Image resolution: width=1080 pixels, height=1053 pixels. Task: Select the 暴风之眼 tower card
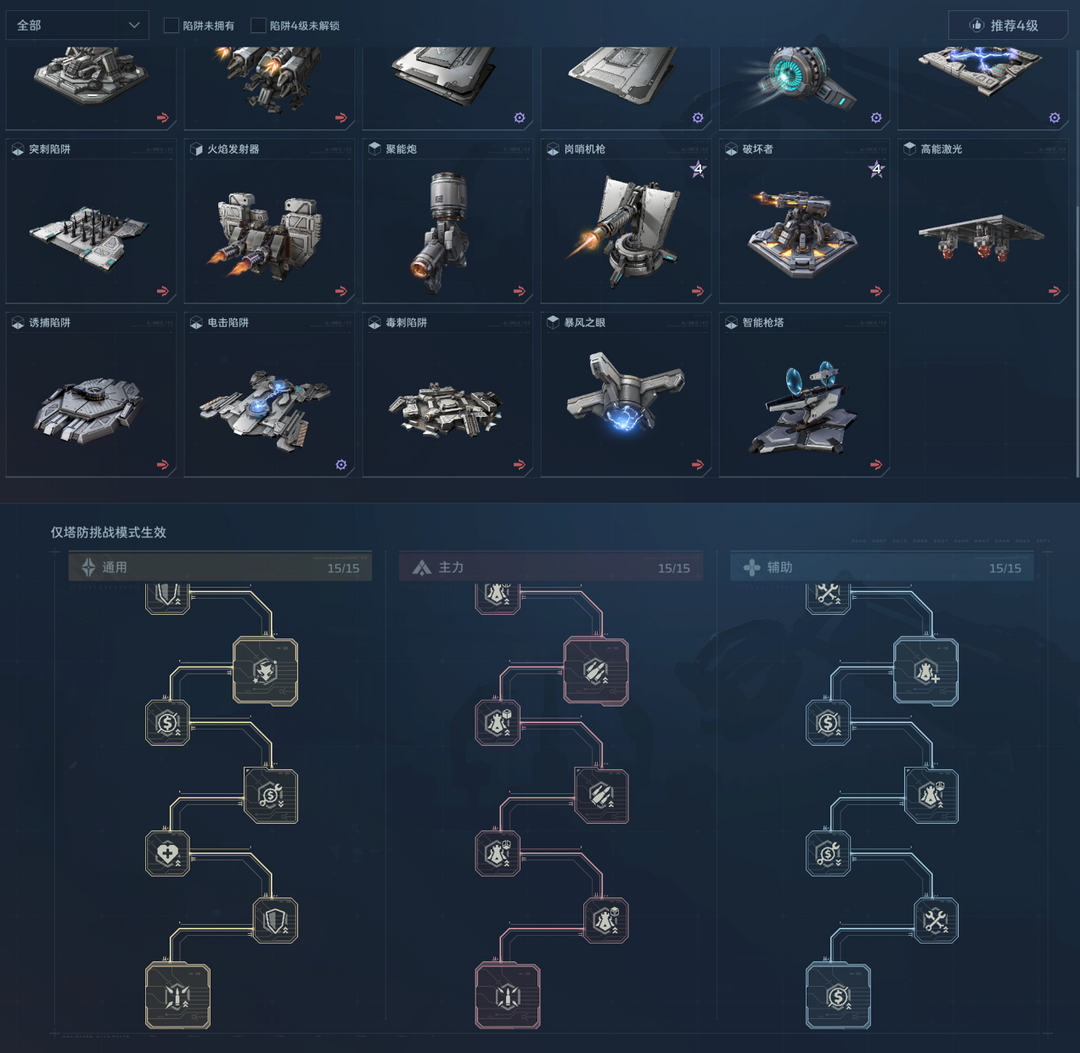[x=625, y=395]
